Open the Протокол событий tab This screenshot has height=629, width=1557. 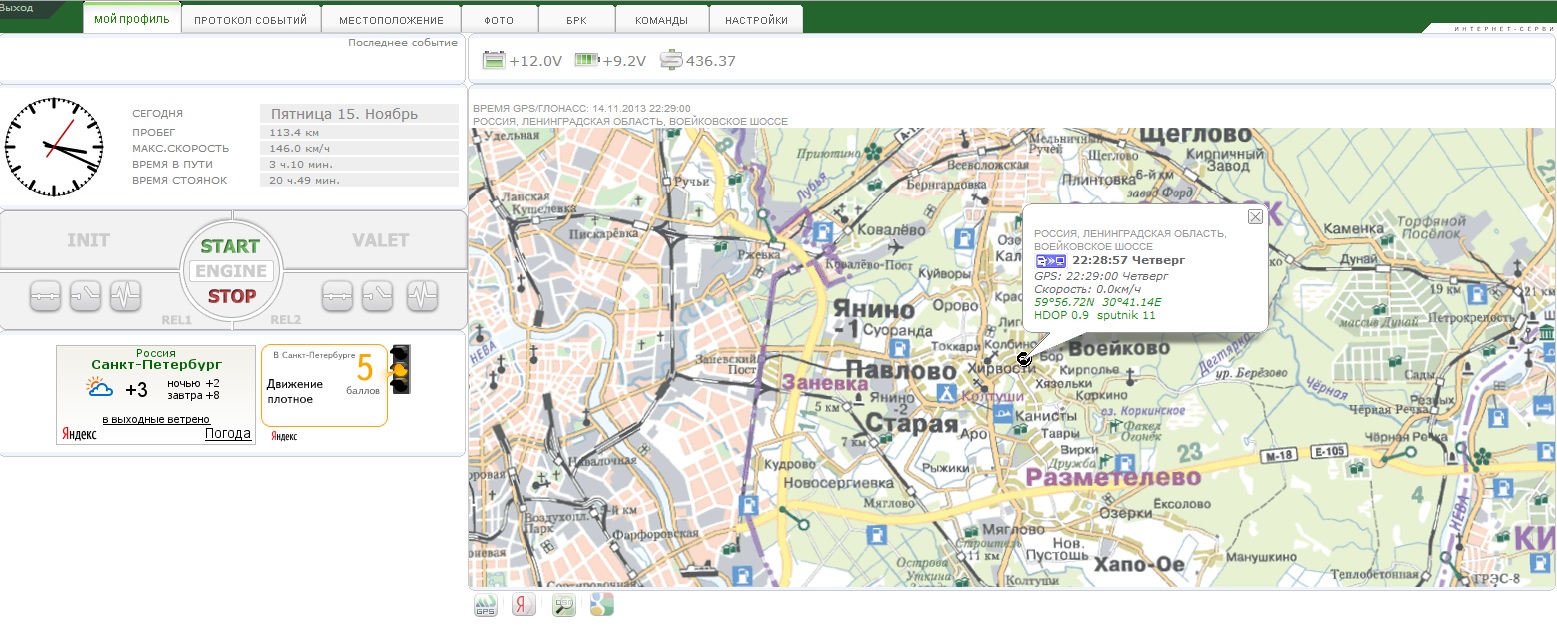click(x=252, y=20)
